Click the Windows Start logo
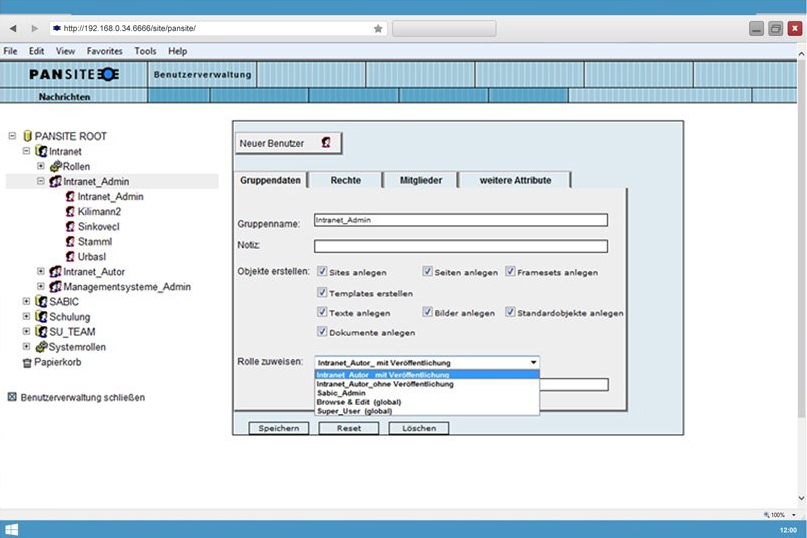This screenshot has height=538, width=807. pyautogui.click(x=11, y=529)
